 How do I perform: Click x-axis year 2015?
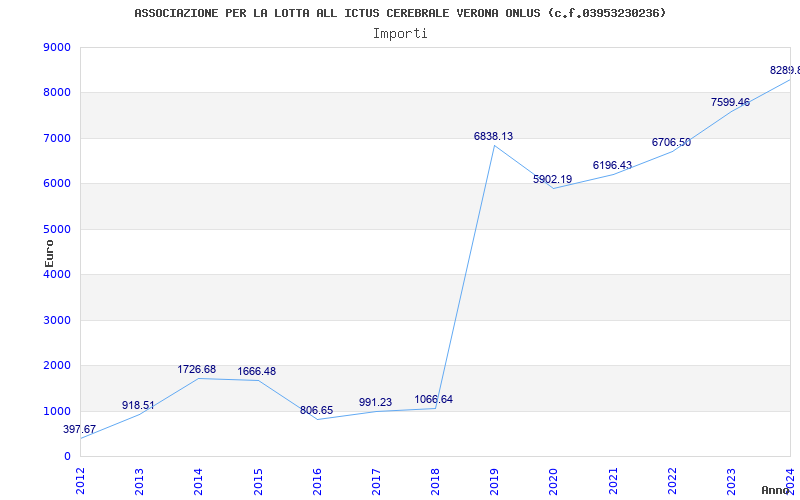[258, 481]
